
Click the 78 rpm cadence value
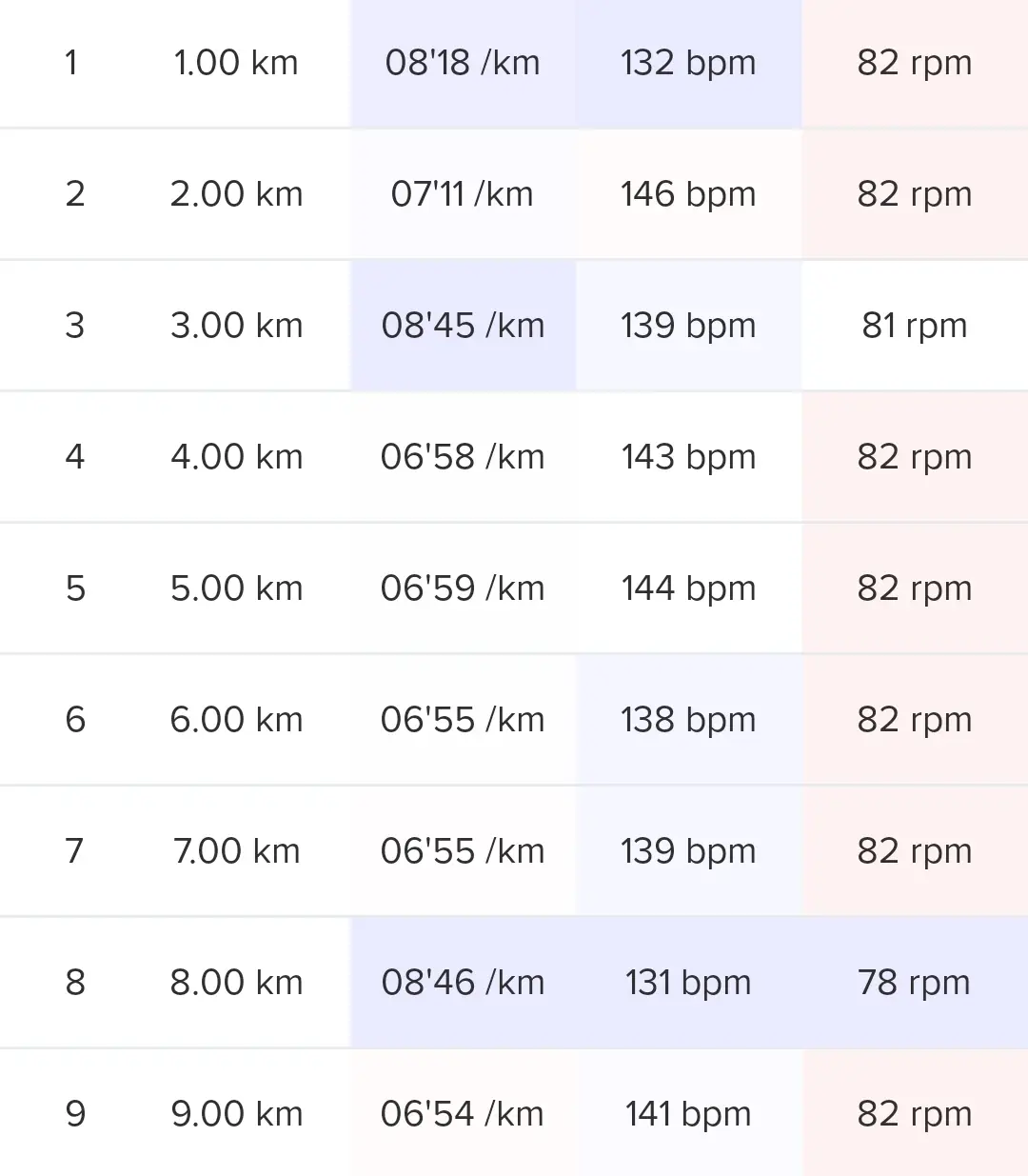pyautogui.click(x=914, y=983)
